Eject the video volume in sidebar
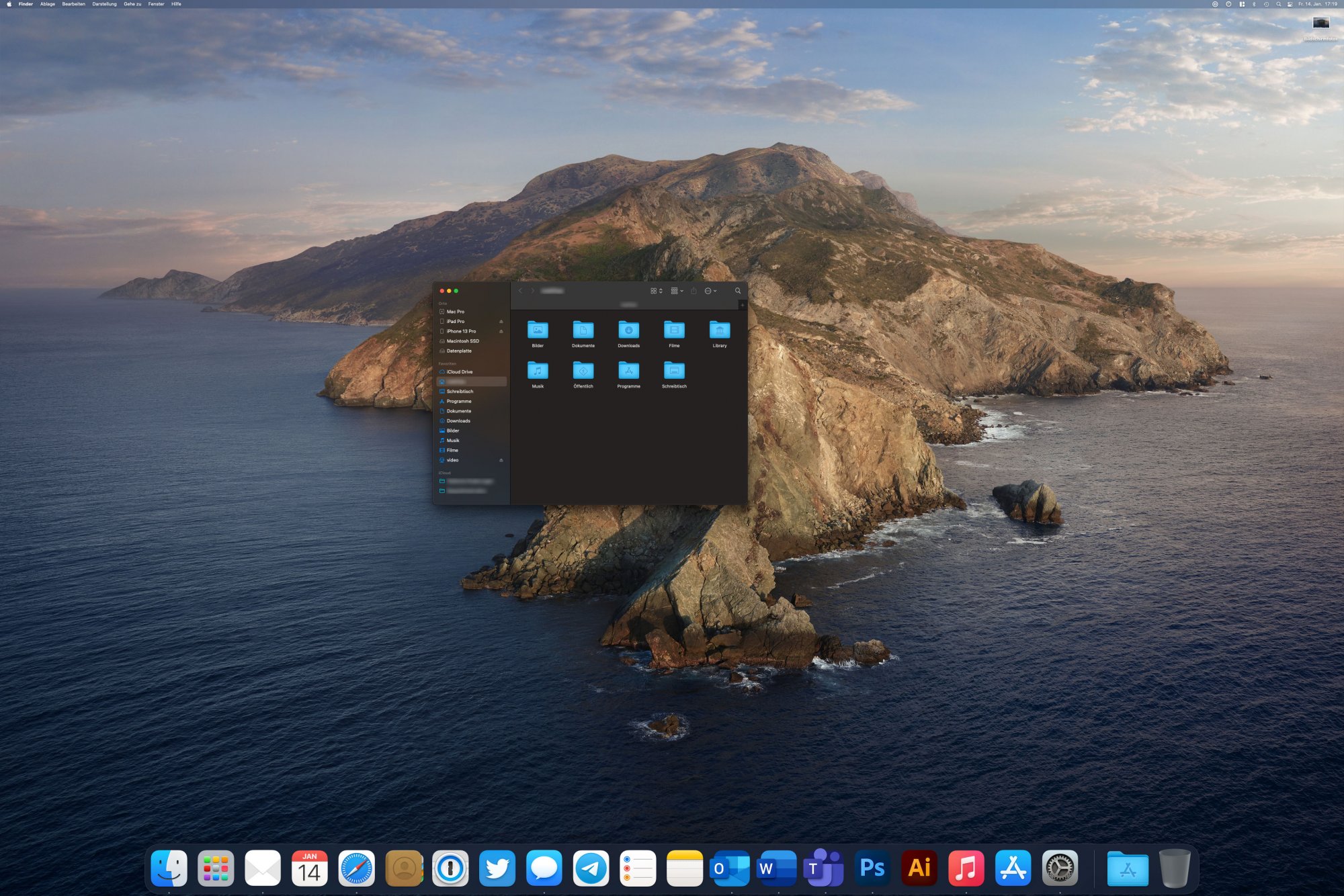This screenshot has width=1344, height=896. (x=501, y=460)
